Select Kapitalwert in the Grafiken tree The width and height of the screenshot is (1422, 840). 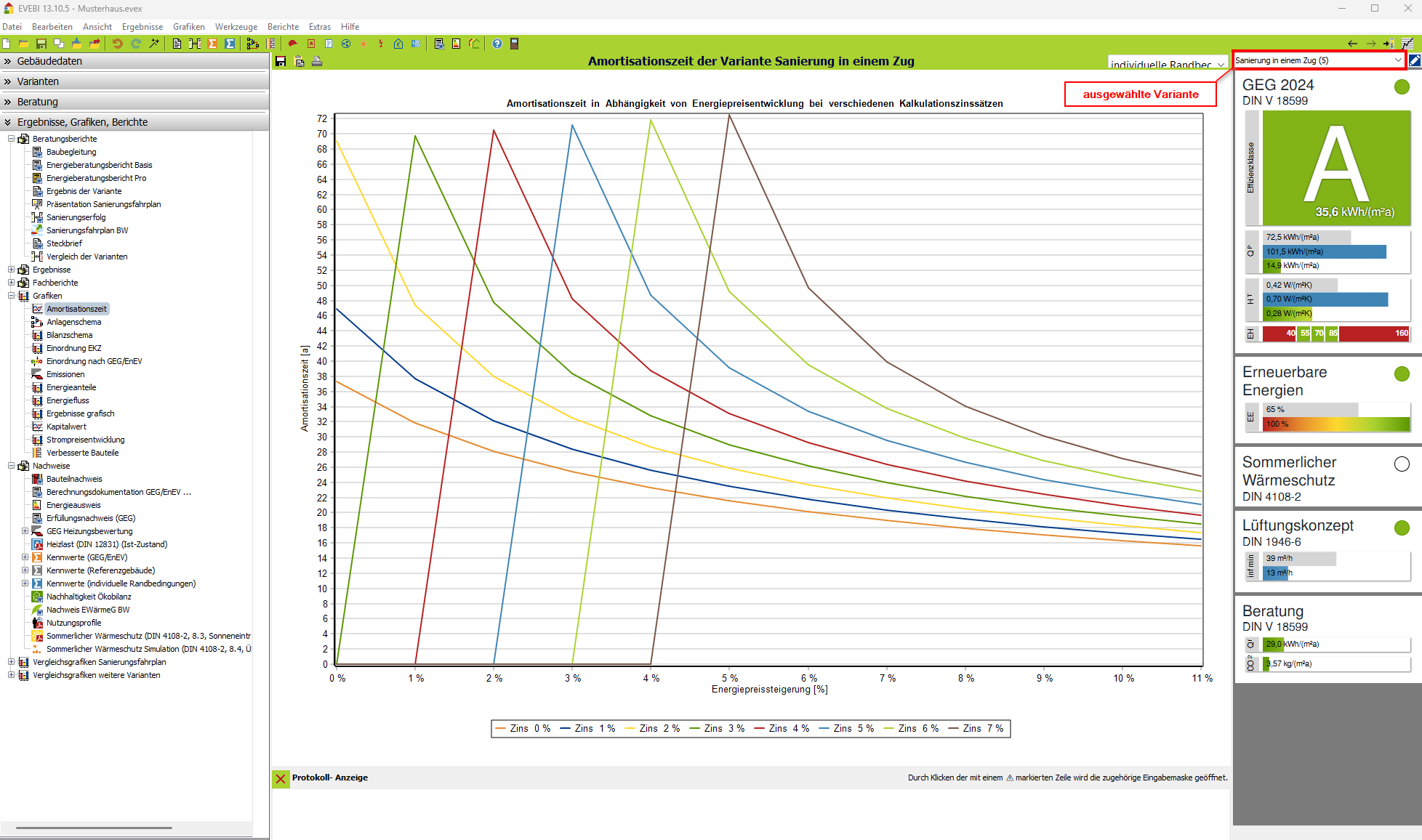coord(66,427)
